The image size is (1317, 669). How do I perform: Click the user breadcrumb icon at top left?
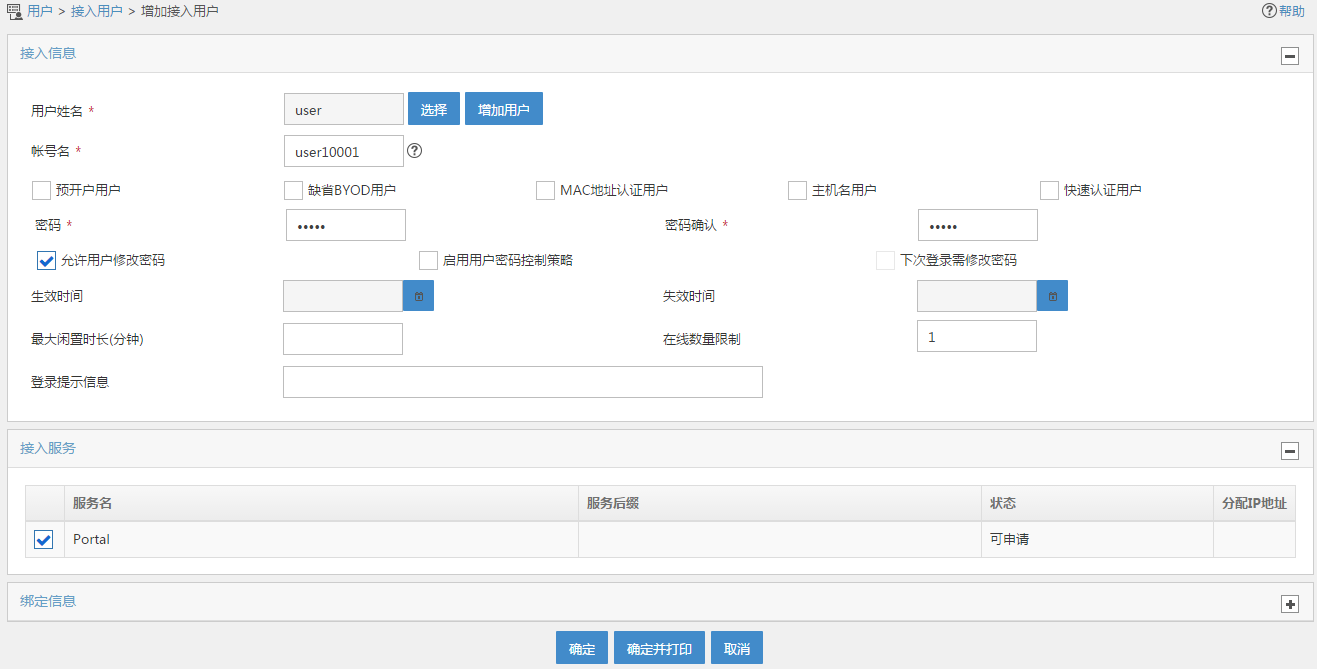(x=14, y=11)
